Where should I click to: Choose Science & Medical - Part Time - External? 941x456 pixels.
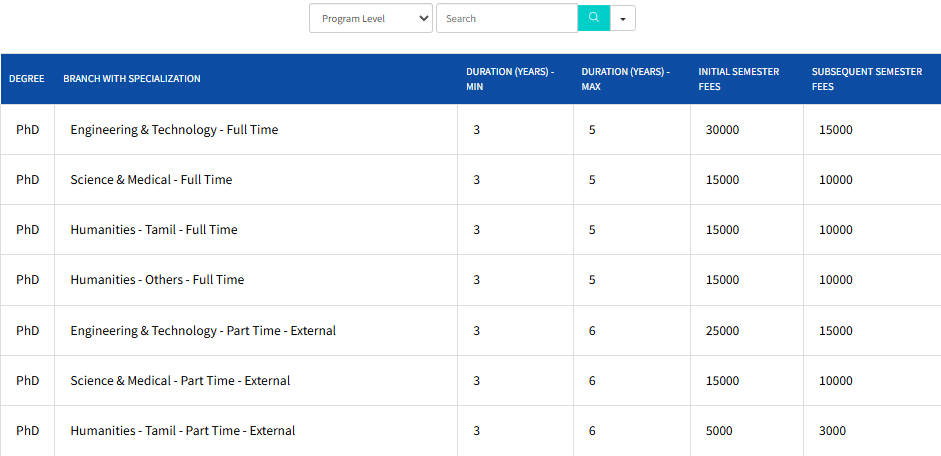[180, 381]
